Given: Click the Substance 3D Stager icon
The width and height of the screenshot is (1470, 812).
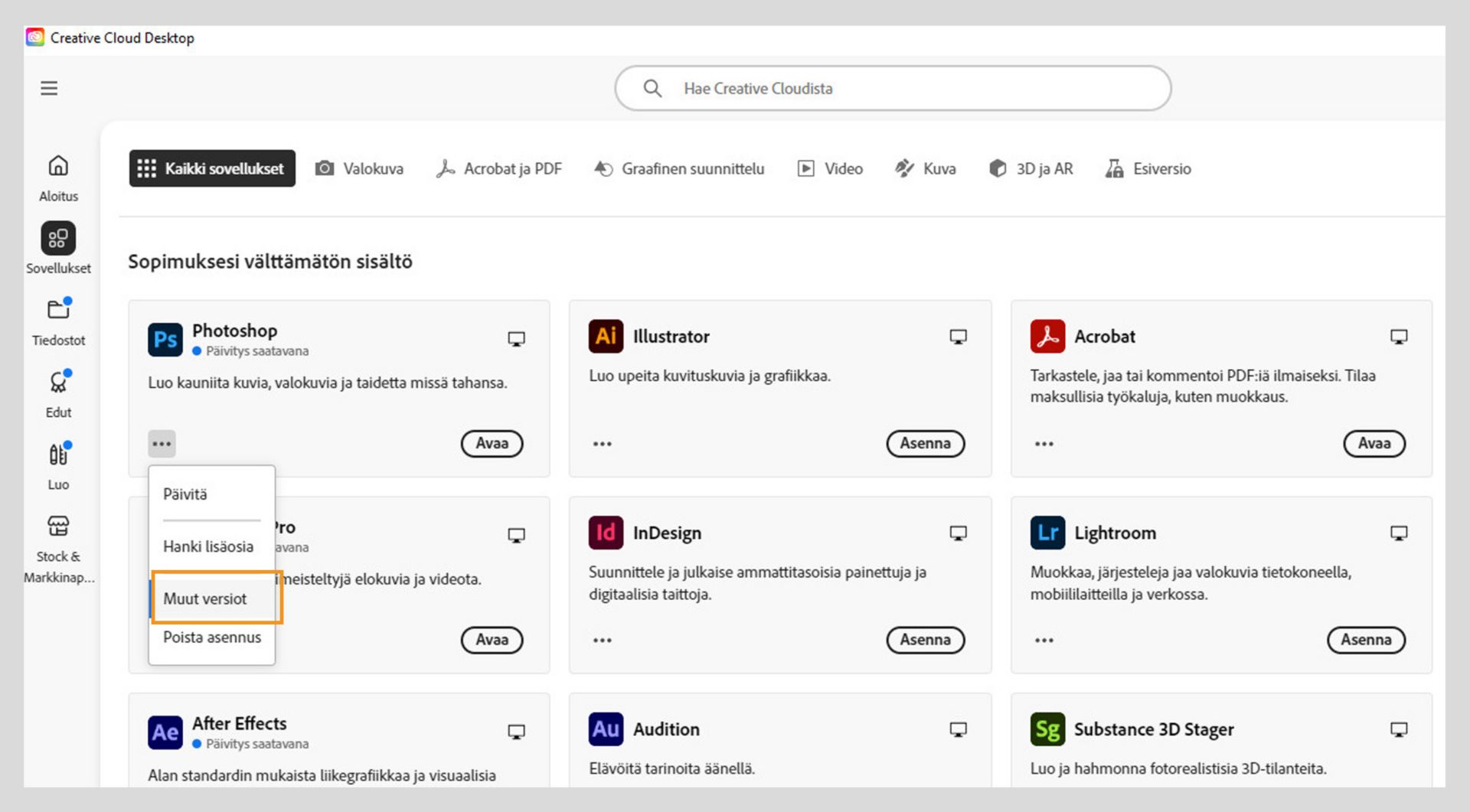Looking at the screenshot, I should tap(1047, 729).
